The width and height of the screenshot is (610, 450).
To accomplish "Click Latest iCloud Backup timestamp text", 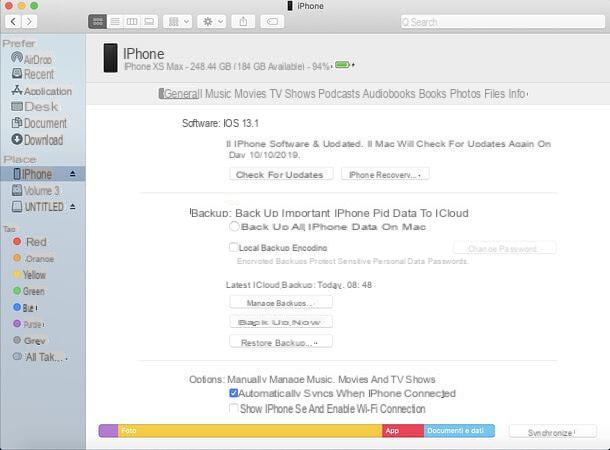I will click(299, 285).
